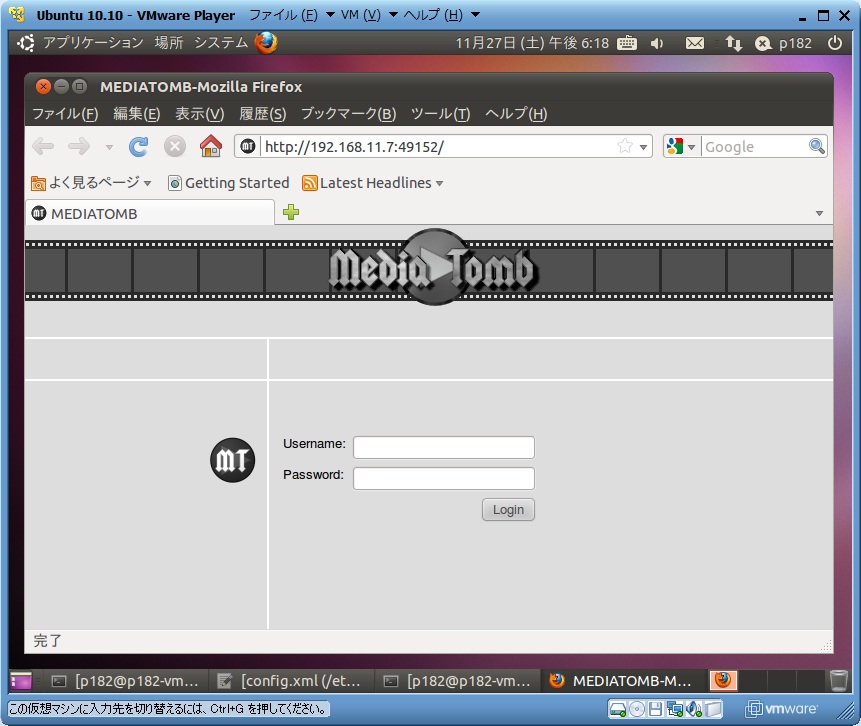
Task: Open Firefox ファイル(F) menu
Action: tap(65, 114)
